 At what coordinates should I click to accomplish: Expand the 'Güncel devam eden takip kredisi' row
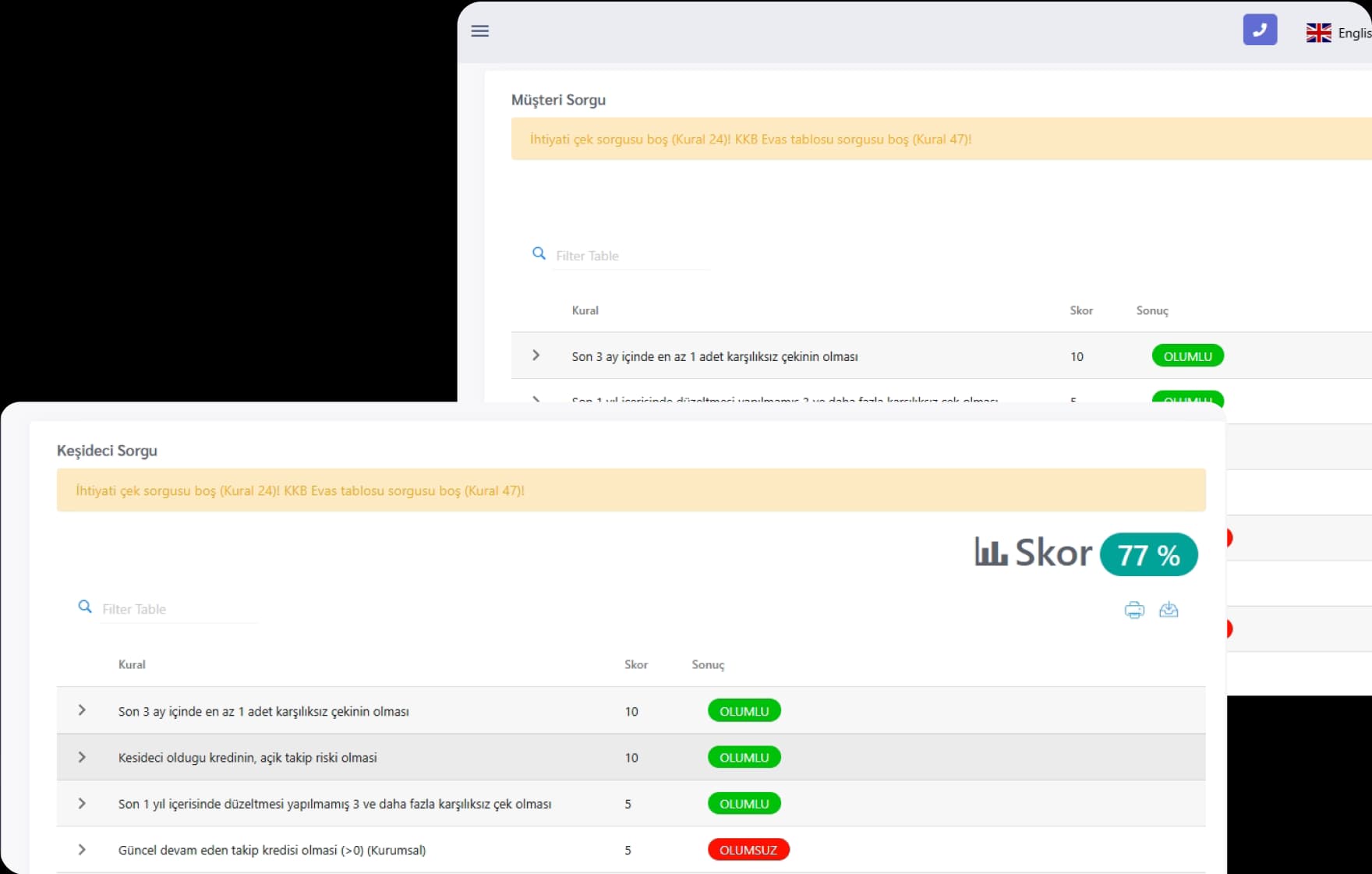click(82, 850)
